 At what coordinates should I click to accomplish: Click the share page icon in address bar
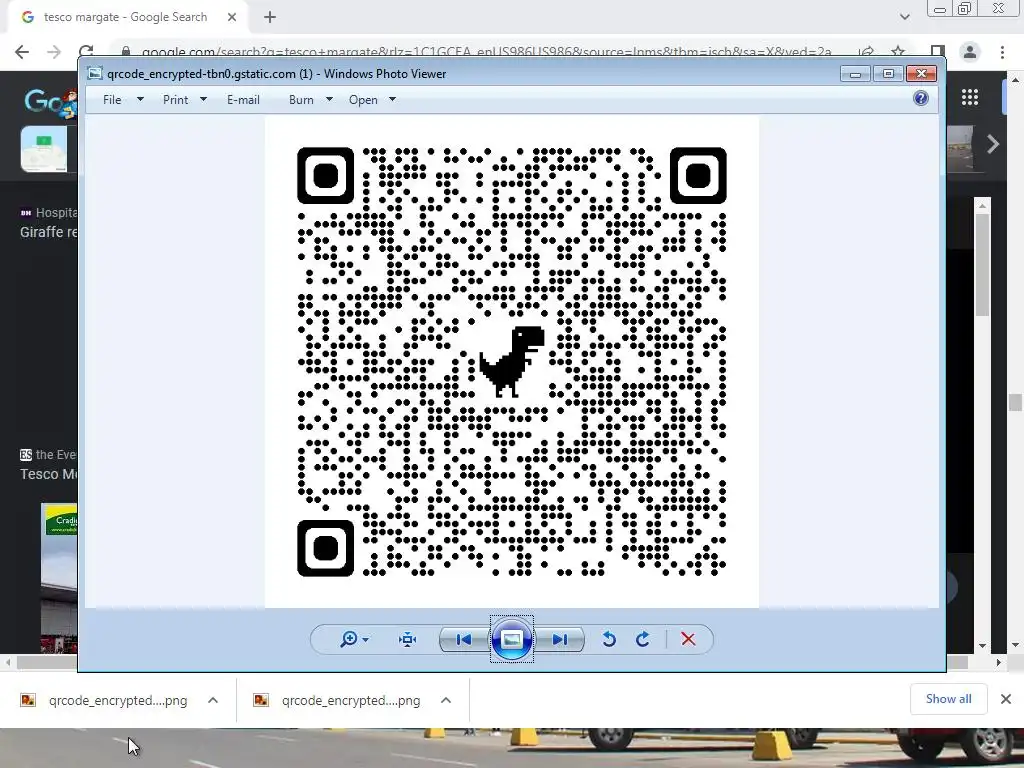[866, 52]
